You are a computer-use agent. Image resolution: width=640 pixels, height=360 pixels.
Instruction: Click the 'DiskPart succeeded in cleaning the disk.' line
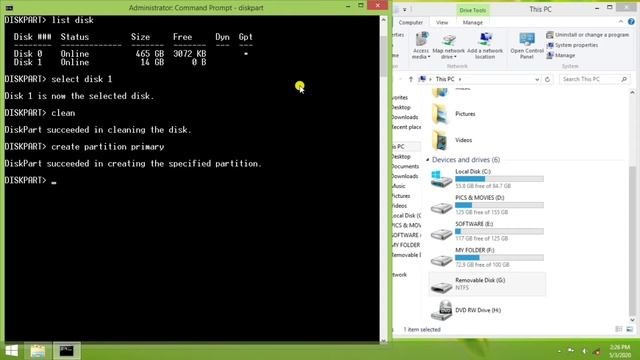(x=98, y=130)
